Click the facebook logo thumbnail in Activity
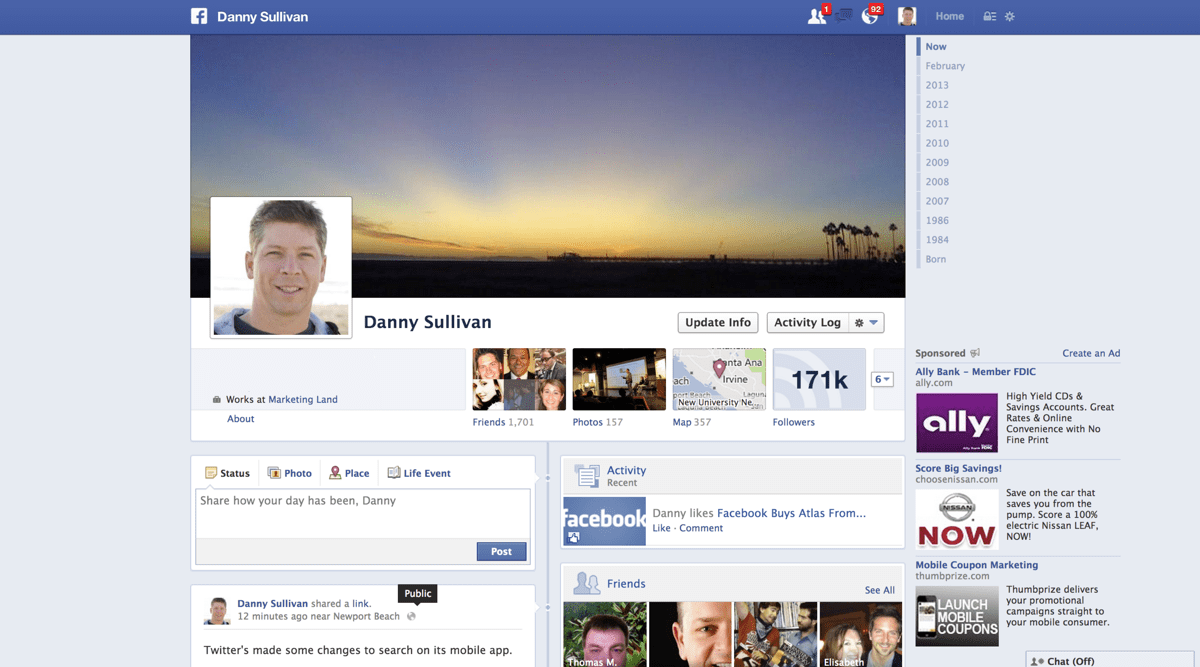 click(x=604, y=521)
